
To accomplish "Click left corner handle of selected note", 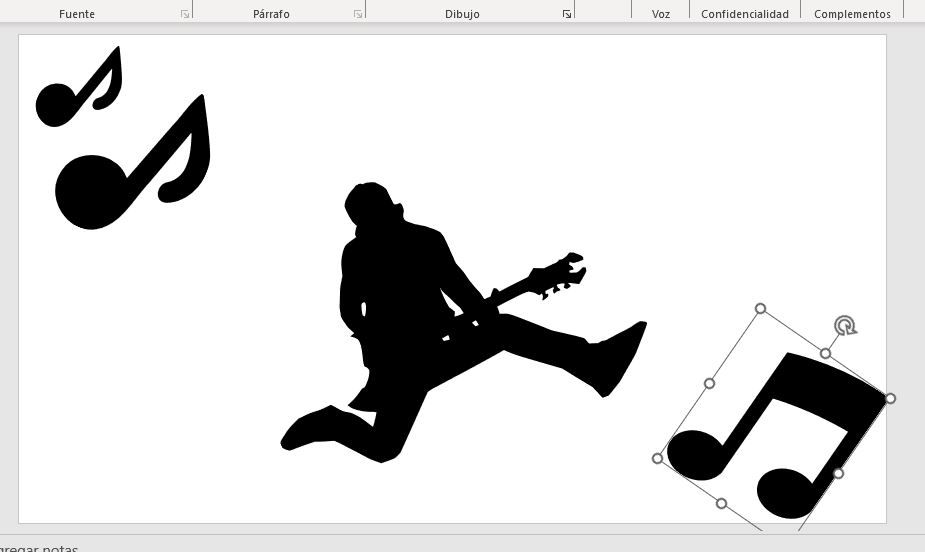I will (x=657, y=459).
